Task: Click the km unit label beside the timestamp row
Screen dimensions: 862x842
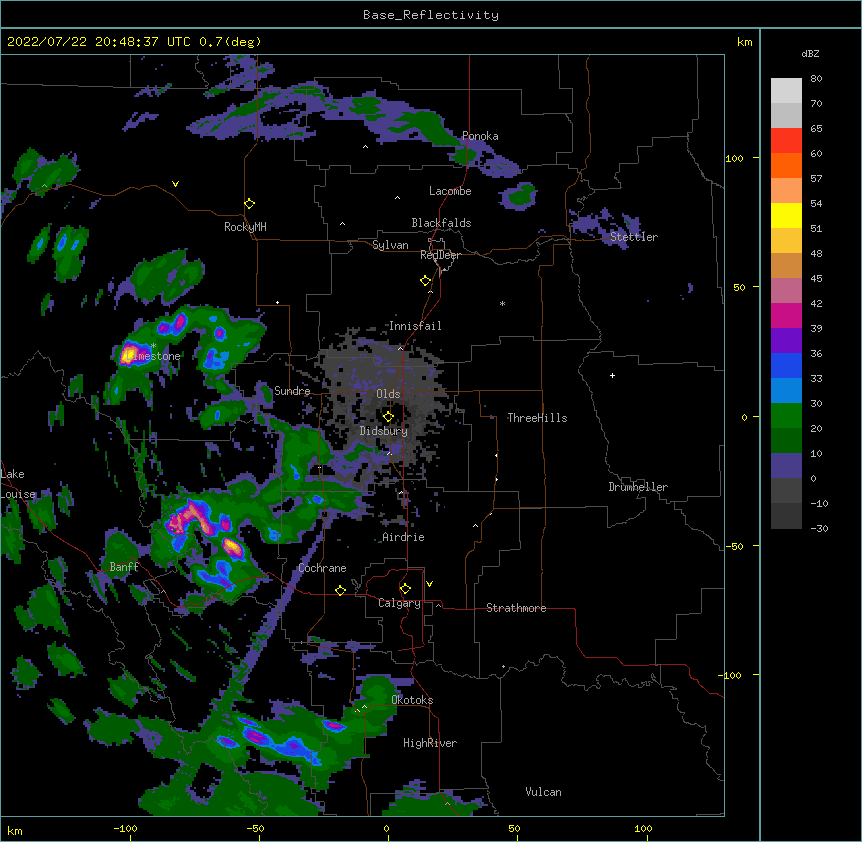Action: [x=744, y=42]
